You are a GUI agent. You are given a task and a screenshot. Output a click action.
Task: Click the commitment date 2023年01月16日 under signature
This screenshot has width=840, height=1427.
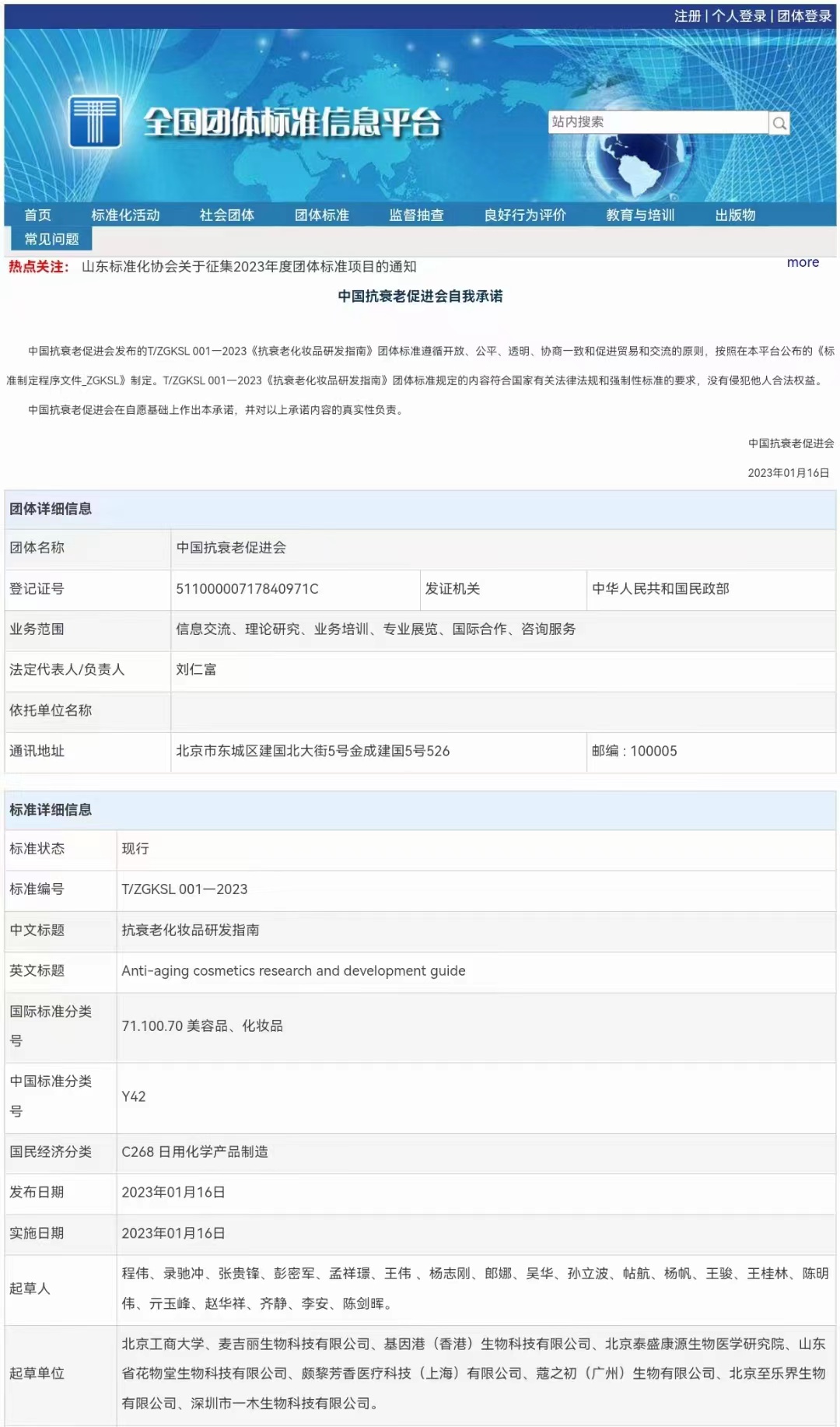(x=789, y=473)
